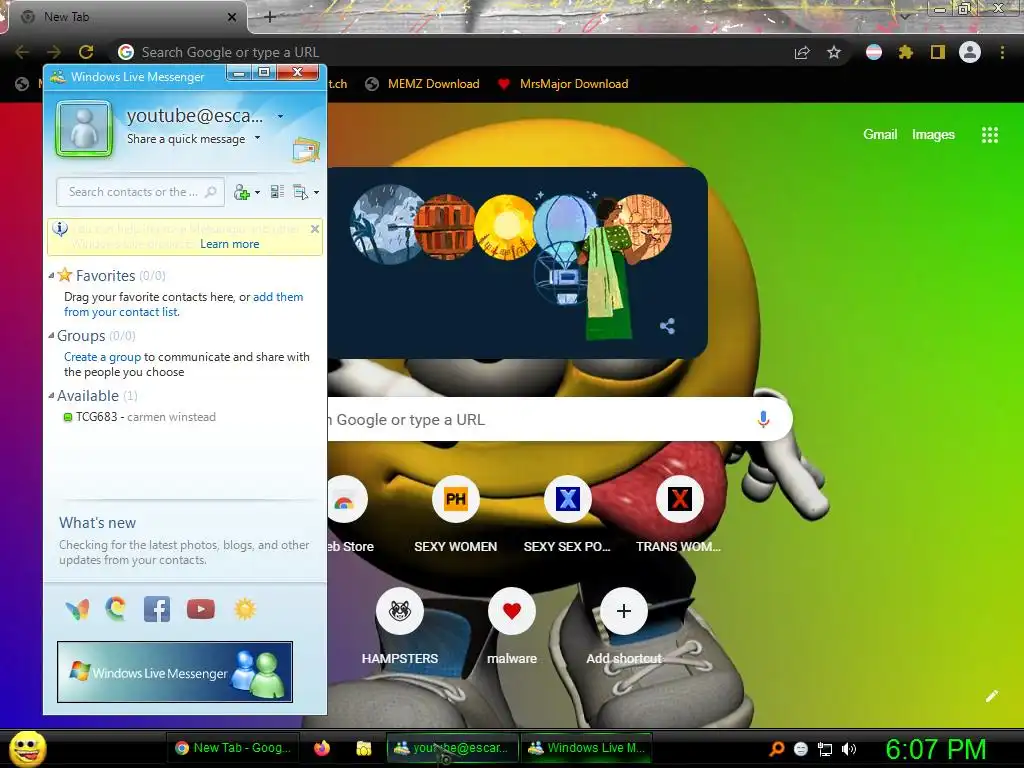The width and height of the screenshot is (1024, 768).
Task: Open the HAMPSTERS shortcut
Action: pos(400,627)
